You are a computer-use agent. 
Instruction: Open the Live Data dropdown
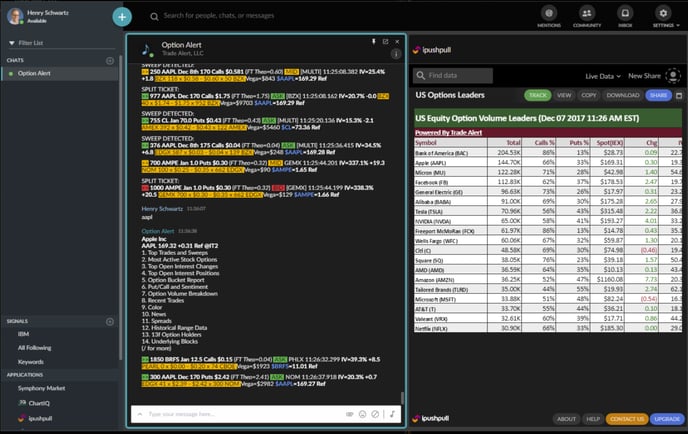(x=603, y=76)
